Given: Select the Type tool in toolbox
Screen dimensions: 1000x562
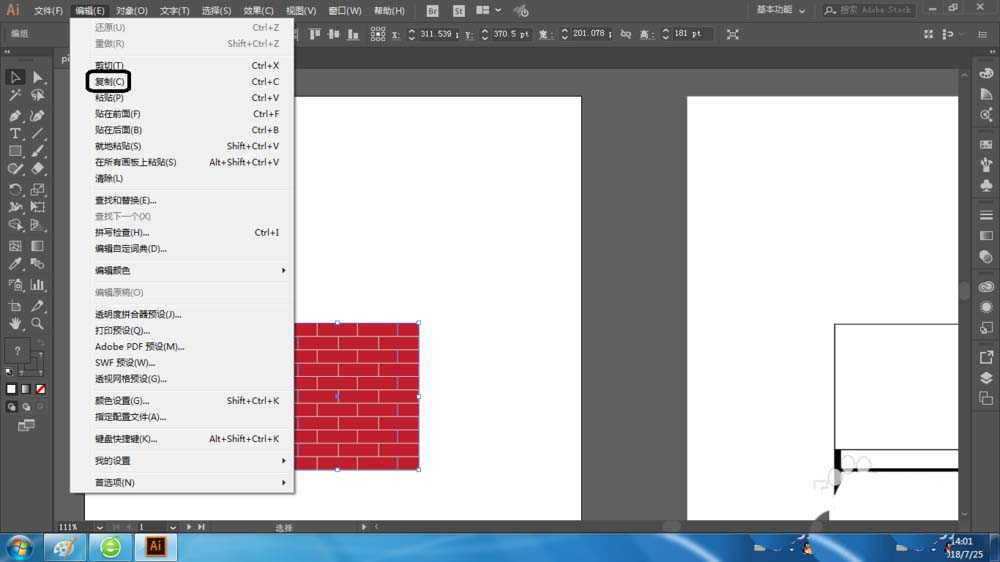Looking at the screenshot, I should (15, 133).
